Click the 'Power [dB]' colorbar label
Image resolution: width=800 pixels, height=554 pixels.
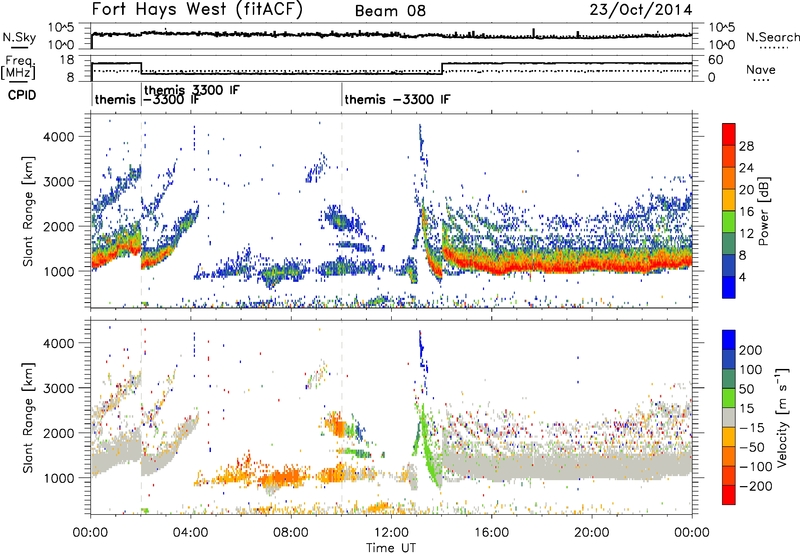click(764, 211)
